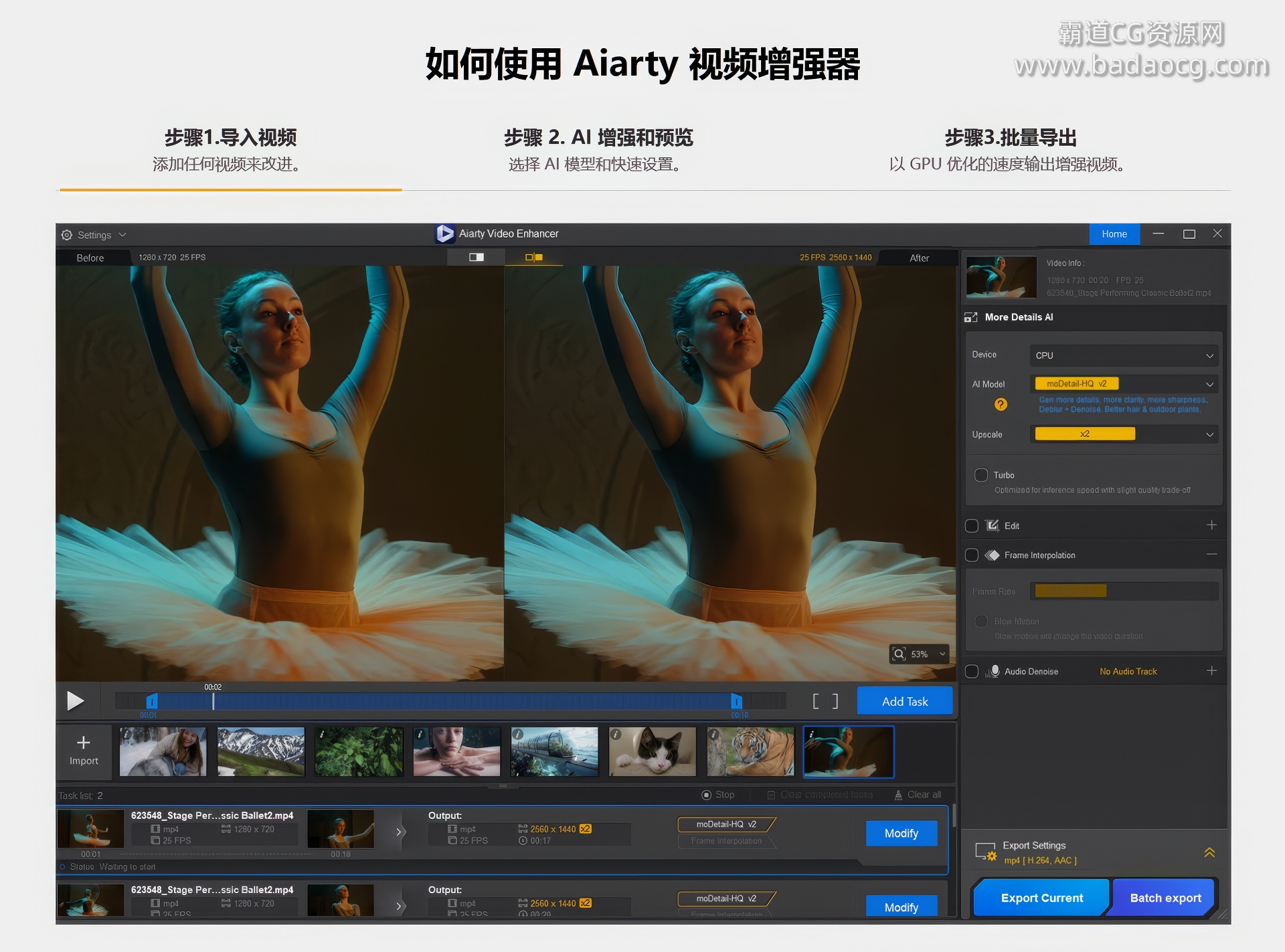Enable the Audio Denoise checkbox

(972, 672)
